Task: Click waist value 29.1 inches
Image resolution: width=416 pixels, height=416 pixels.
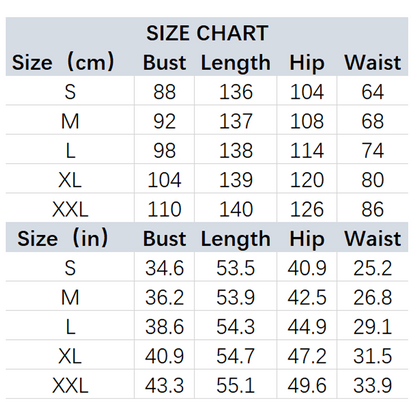Action: (373, 327)
